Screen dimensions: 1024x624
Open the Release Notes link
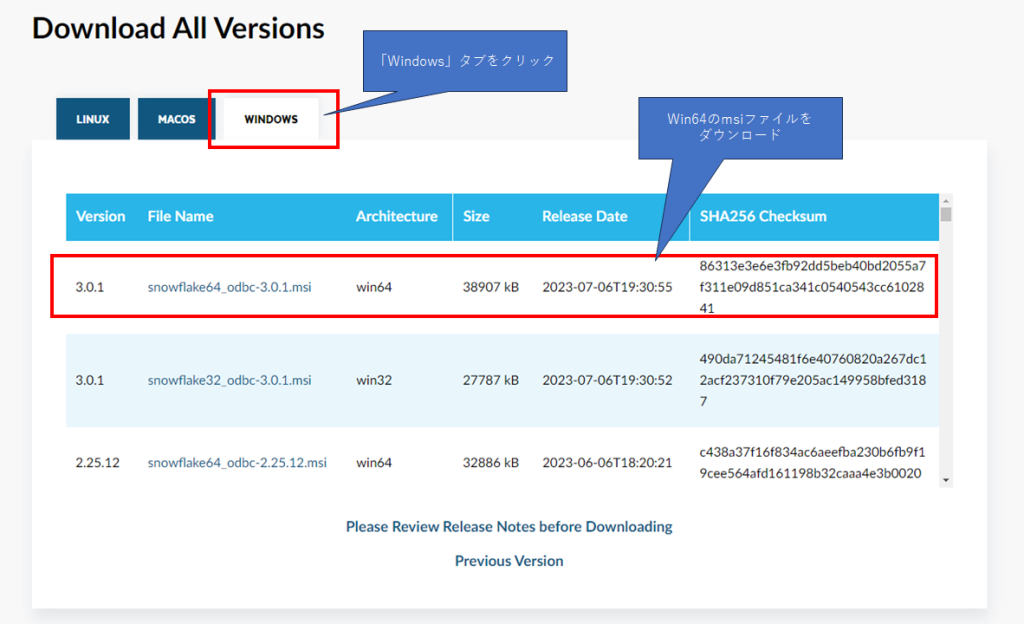(509, 526)
